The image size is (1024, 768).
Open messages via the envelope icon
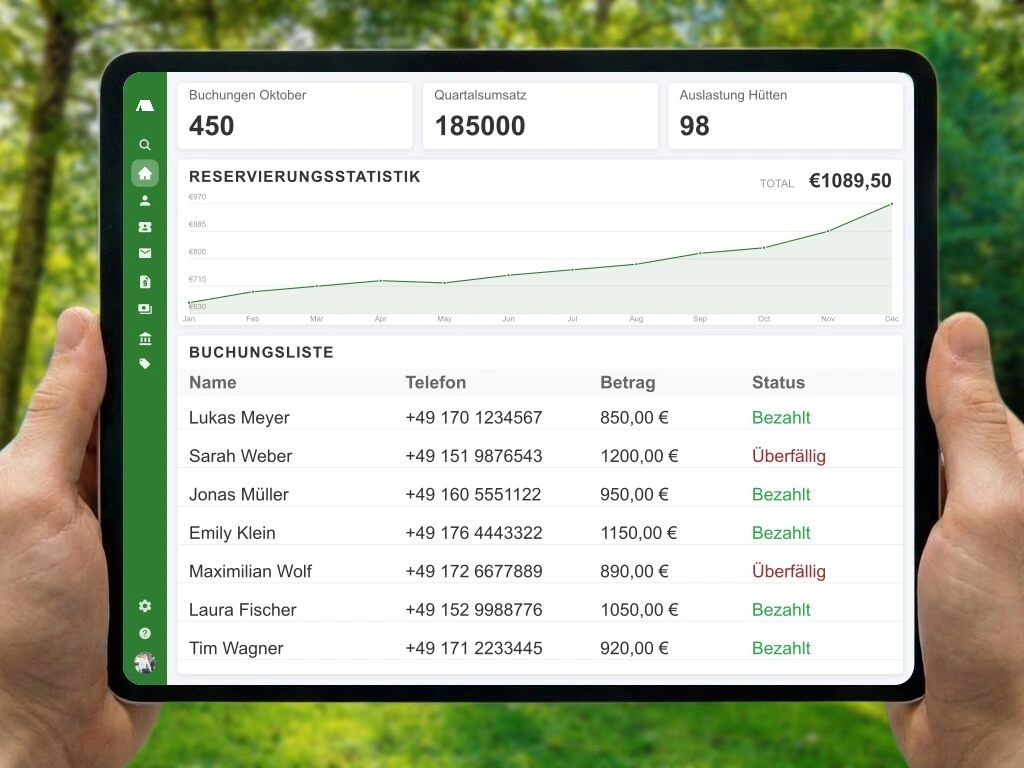(x=145, y=254)
